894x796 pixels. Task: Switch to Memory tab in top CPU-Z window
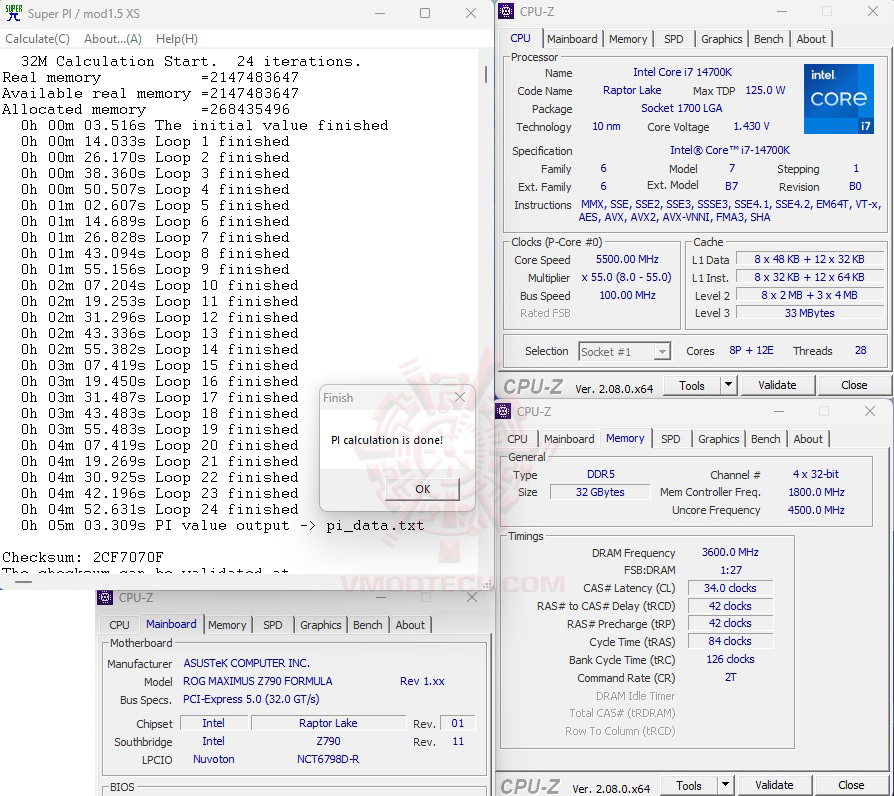[x=628, y=39]
